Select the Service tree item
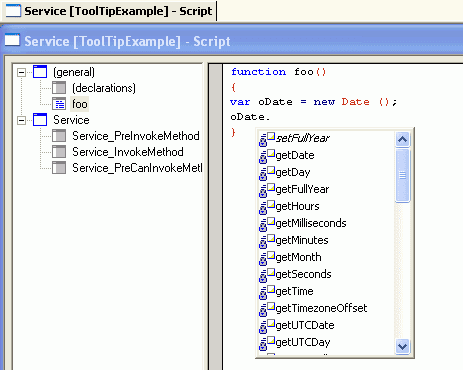Image resolution: width=463 pixels, height=370 pixels. click(x=71, y=120)
